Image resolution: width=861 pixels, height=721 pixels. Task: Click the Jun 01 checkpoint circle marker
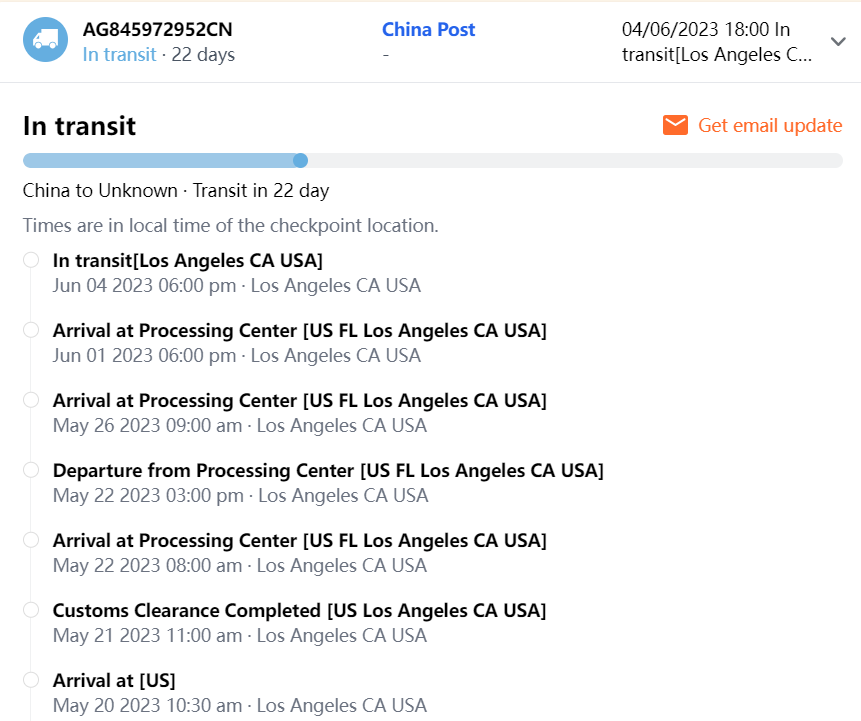click(31, 330)
